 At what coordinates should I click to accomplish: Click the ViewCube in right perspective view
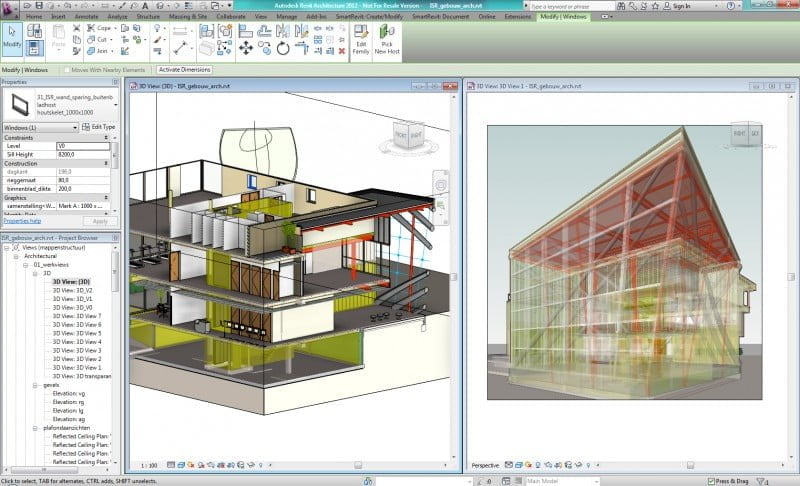tap(746, 133)
